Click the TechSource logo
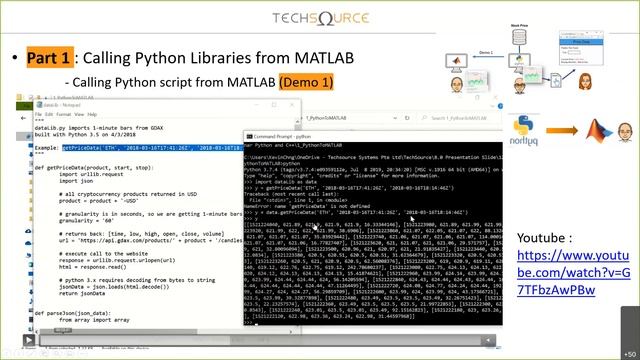 [x=320, y=18]
